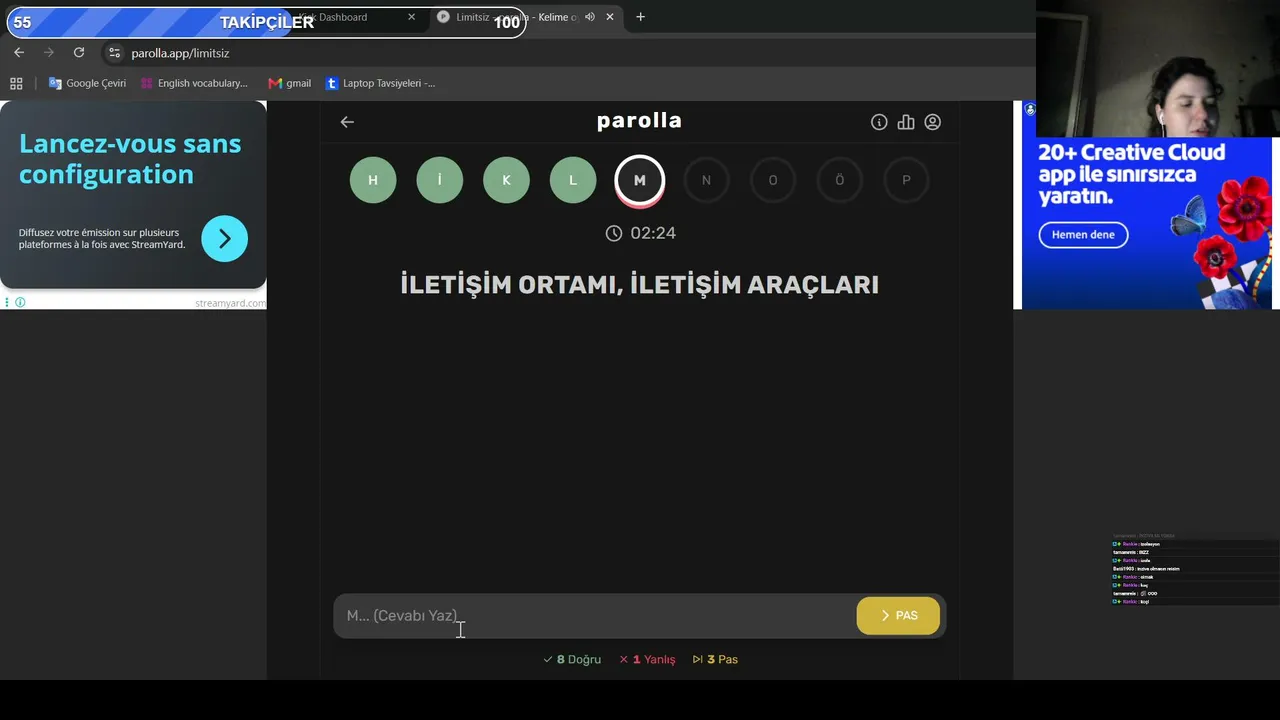Open the parolla user profile icon

click(932, 122)
